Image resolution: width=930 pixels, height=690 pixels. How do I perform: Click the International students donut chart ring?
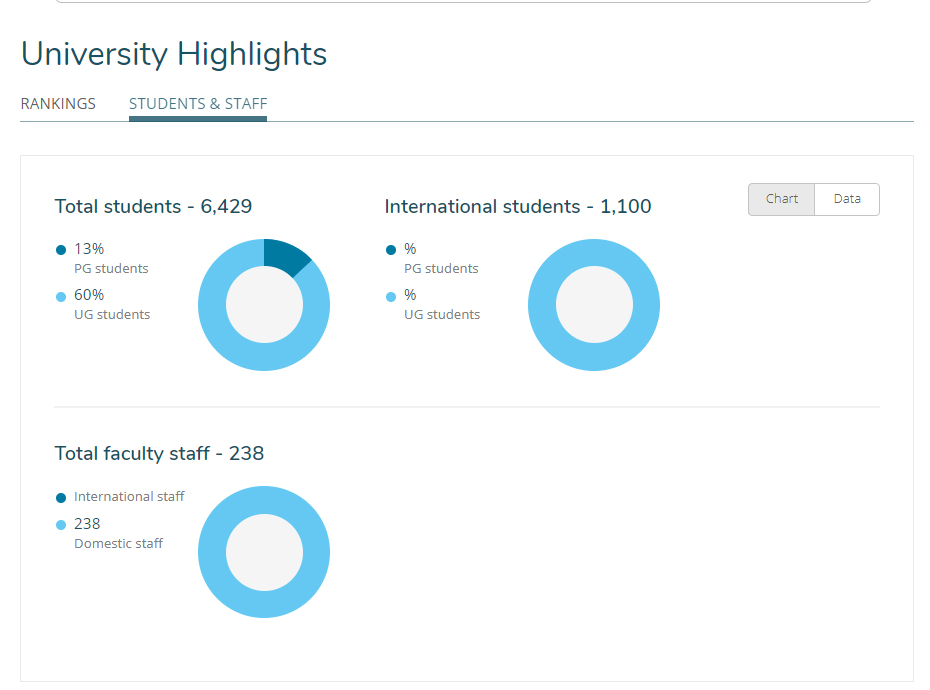click(x=542, y=305)
